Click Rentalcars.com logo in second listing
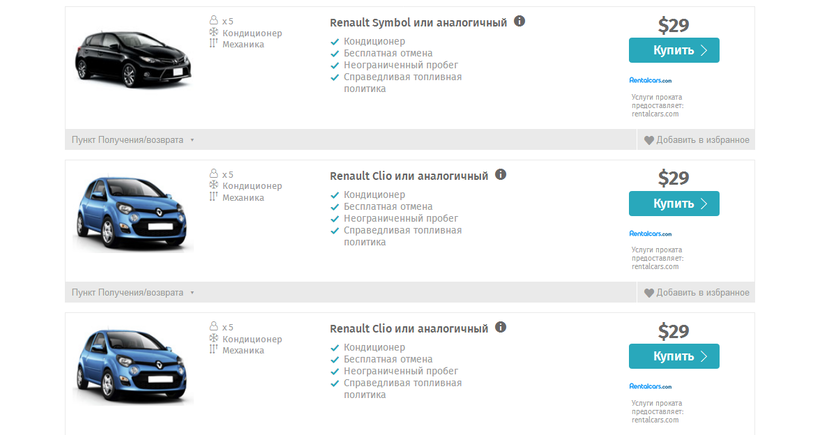The width and height of the screenshot is (820, 435). [x=650, y=232]
